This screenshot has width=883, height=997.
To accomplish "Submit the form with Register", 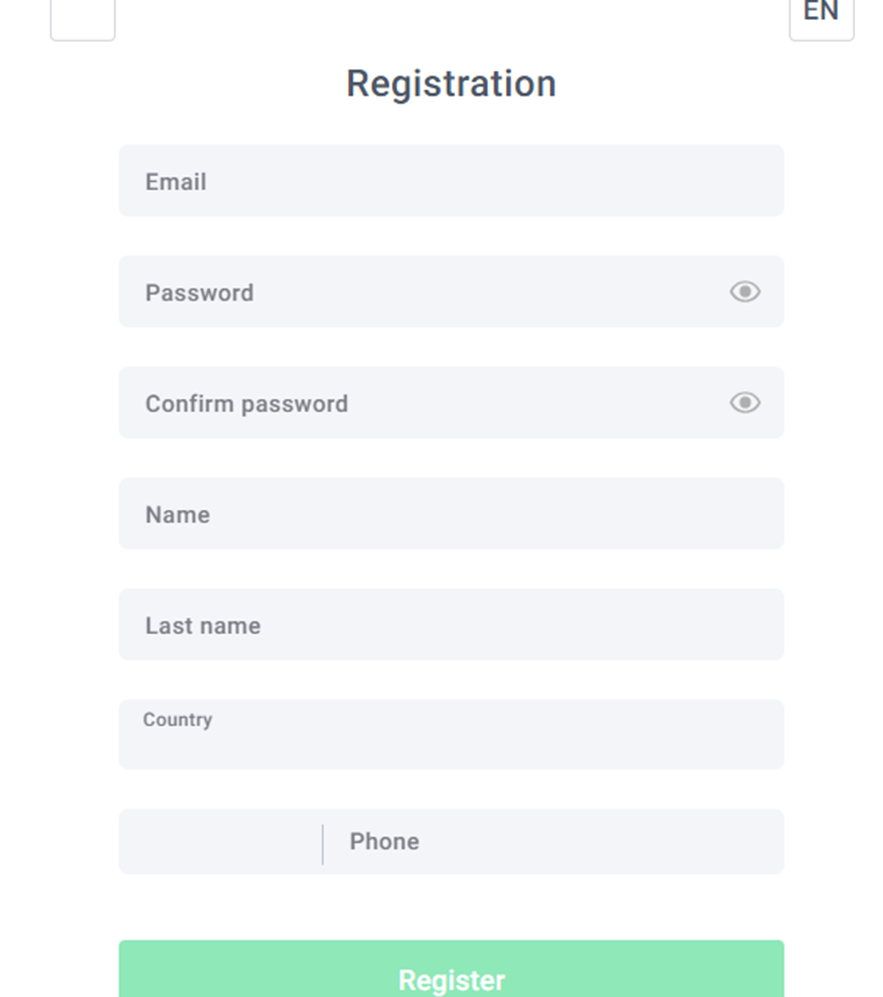I will coord(451,968).
